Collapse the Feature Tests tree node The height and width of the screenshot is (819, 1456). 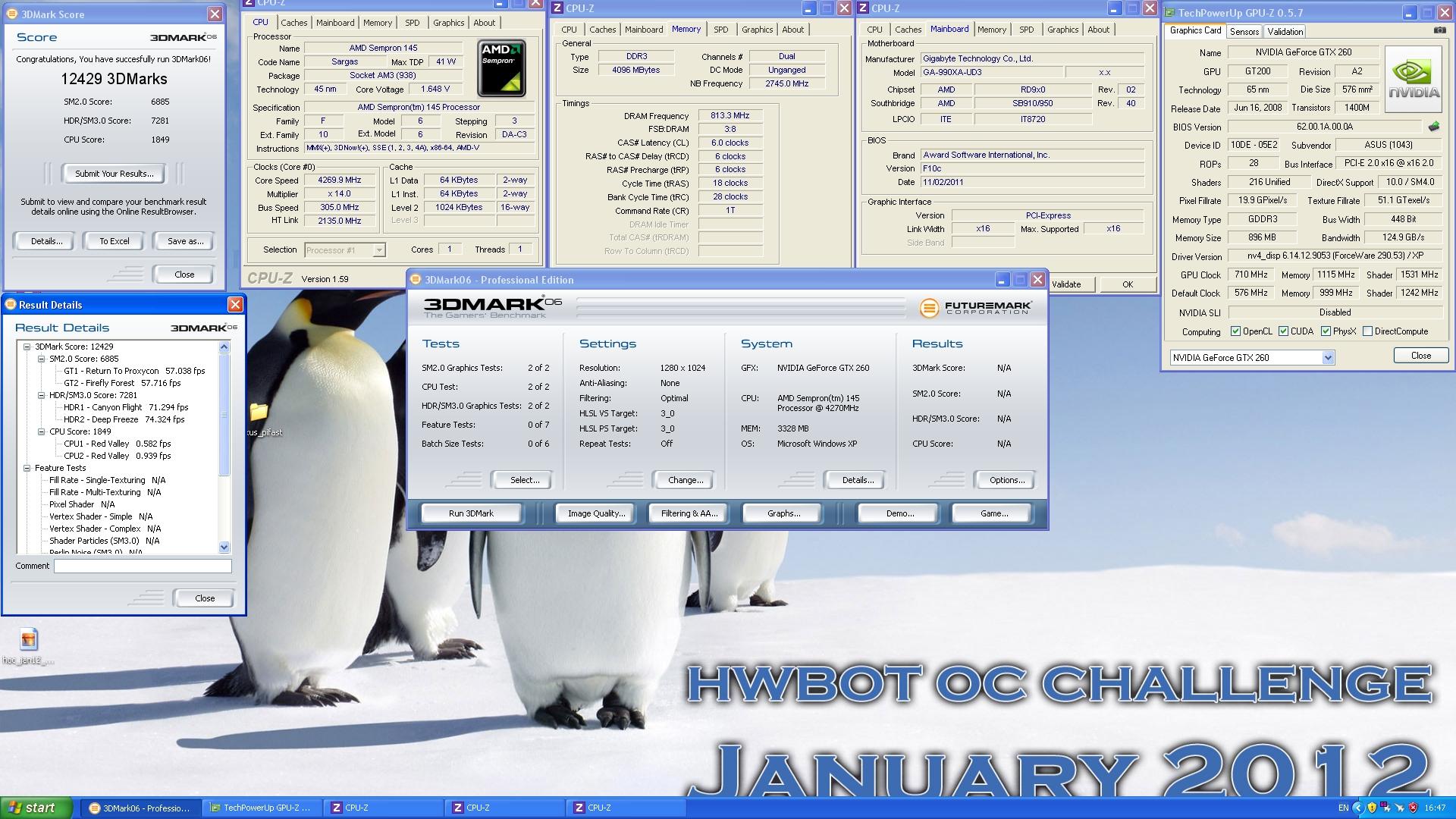27,468
